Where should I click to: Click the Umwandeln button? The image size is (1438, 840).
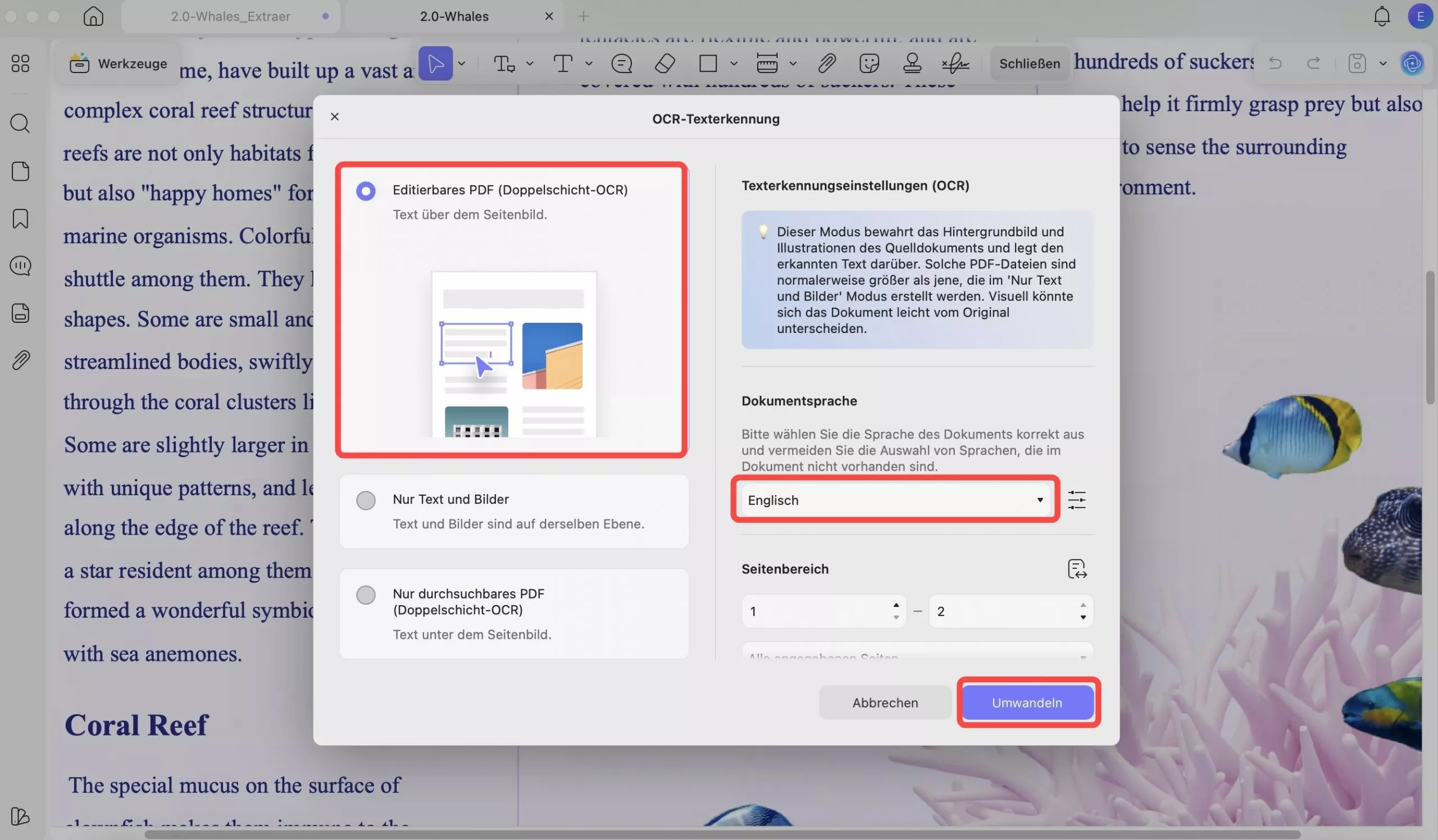tap(1027, 702)
